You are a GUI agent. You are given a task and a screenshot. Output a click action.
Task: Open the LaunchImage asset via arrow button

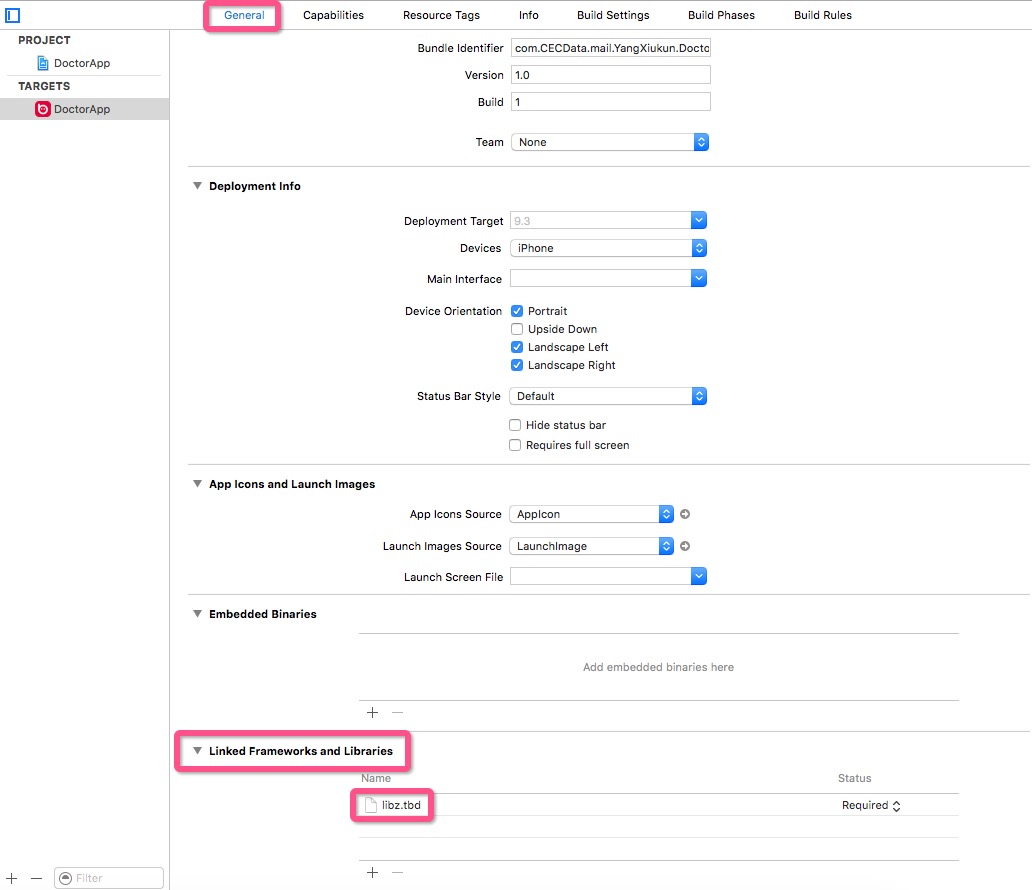(685, 546)
